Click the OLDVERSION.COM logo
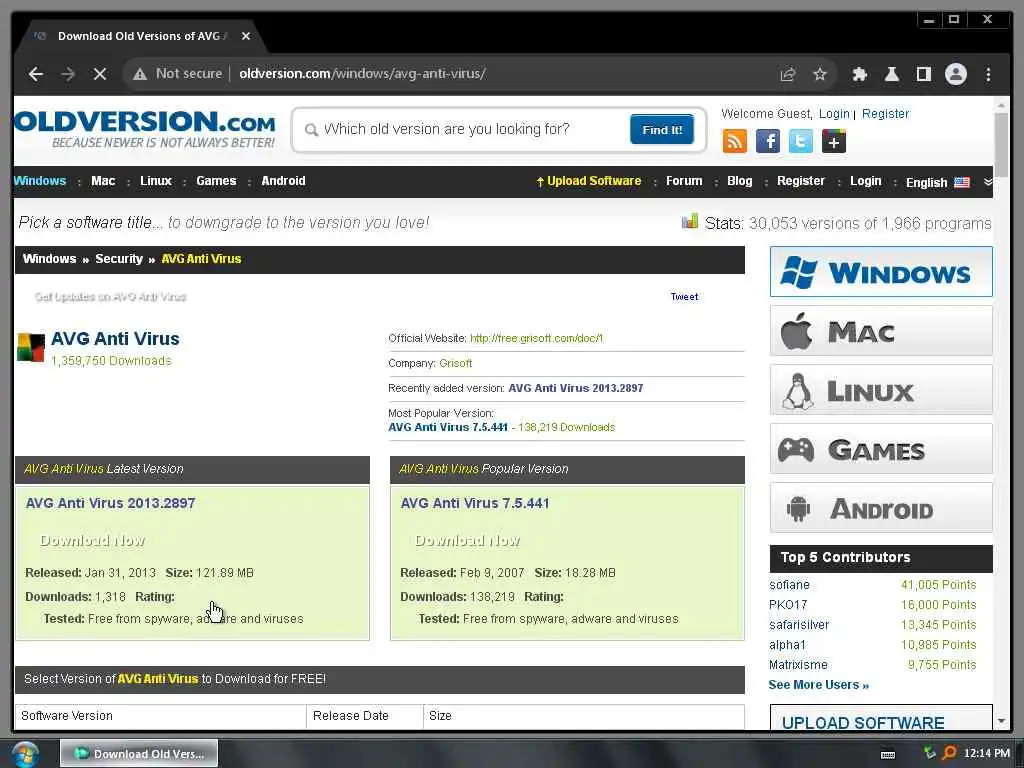 click(145, 129)
